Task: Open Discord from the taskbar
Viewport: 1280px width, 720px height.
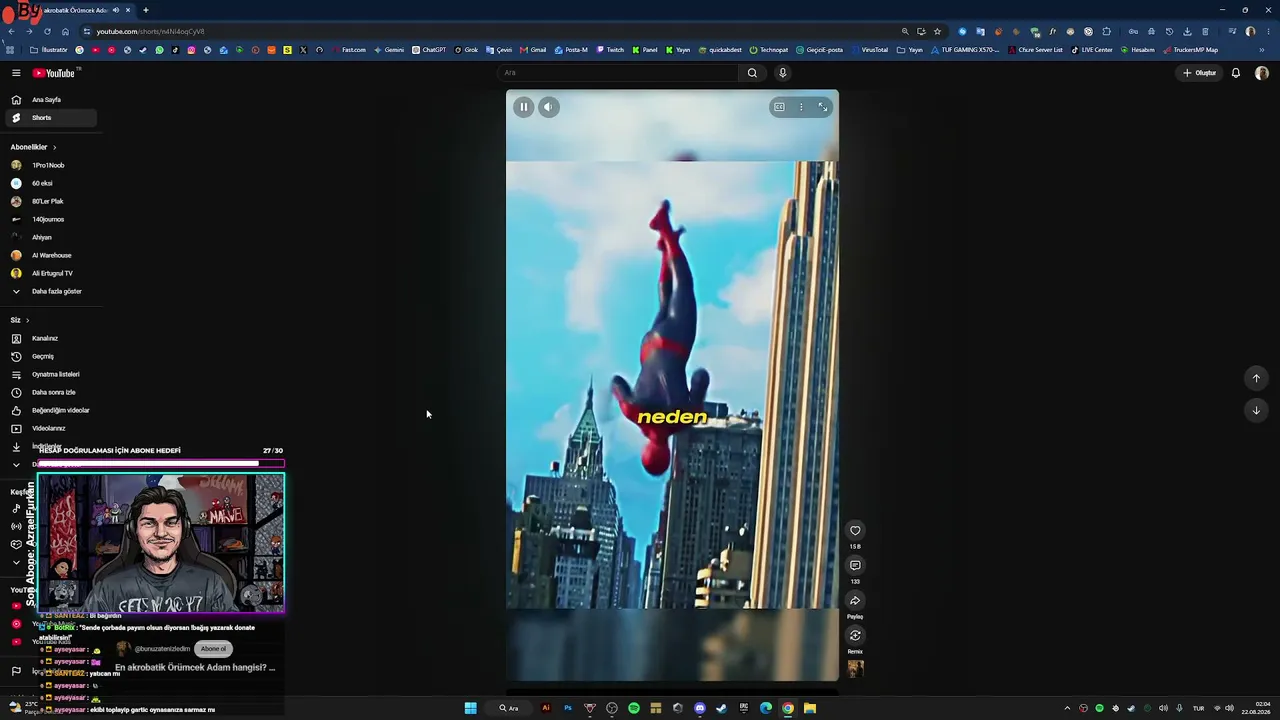Action: [x=700, y=708]
